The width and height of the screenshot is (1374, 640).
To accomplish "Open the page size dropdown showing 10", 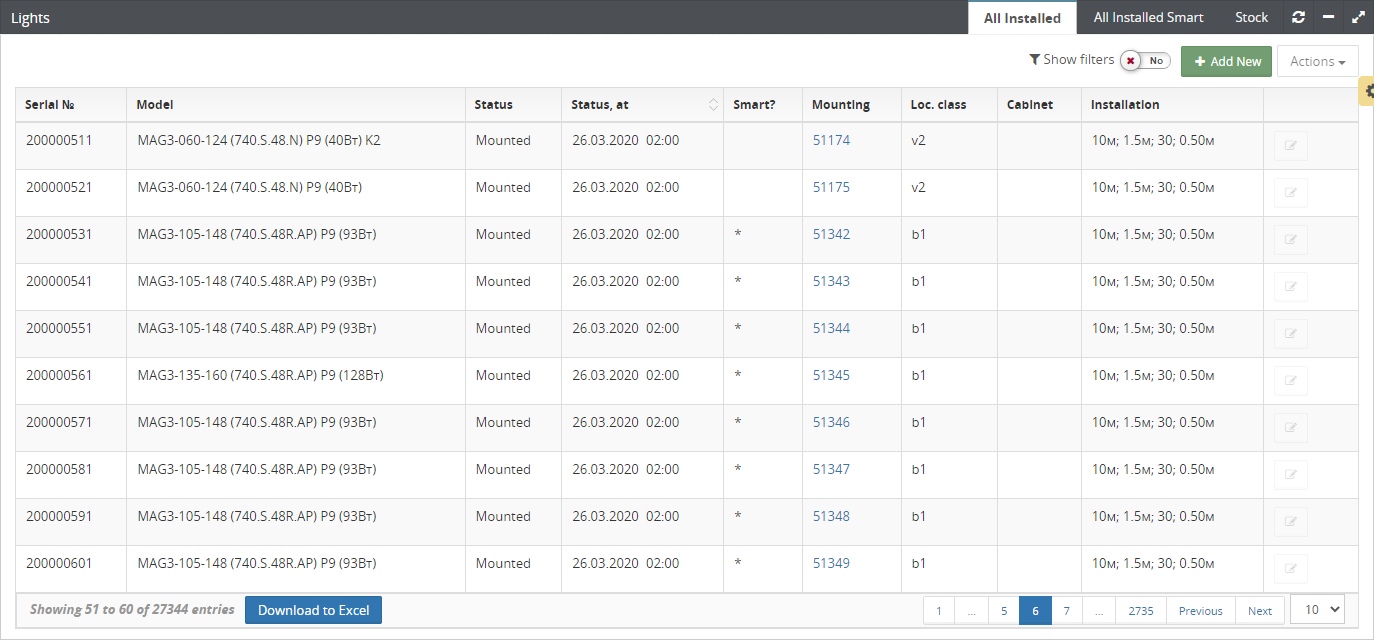I will point(1317,609).
